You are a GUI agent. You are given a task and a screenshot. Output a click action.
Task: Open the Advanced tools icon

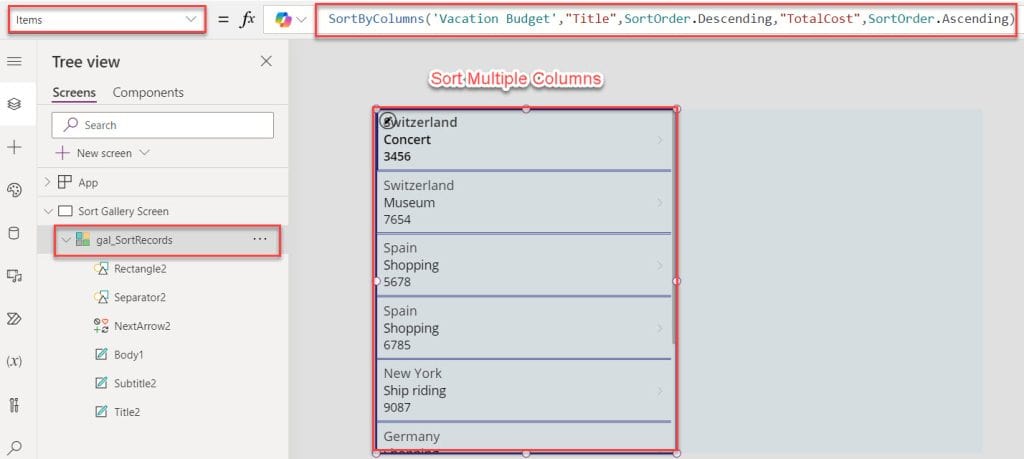pos(14,405)
